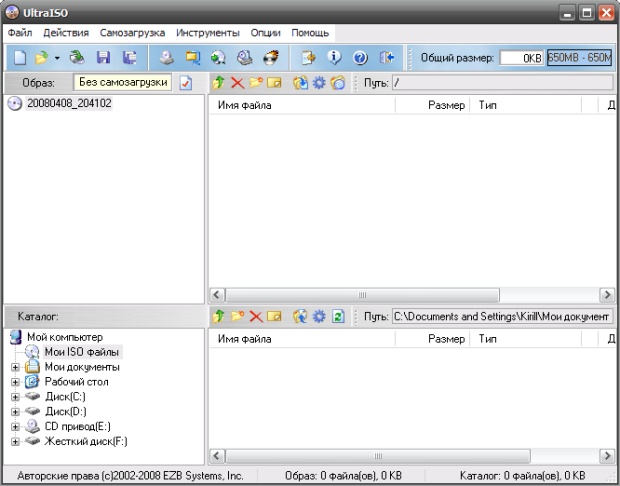
Task: Click the add-to-image icon in catalog toolbar
Action: coord(300,316)
